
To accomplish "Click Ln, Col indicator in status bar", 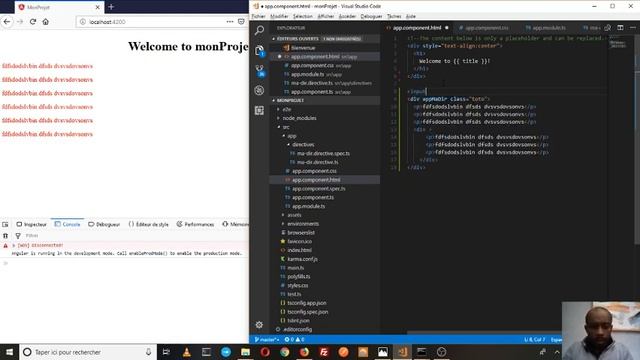I will (x=534, y=340).
